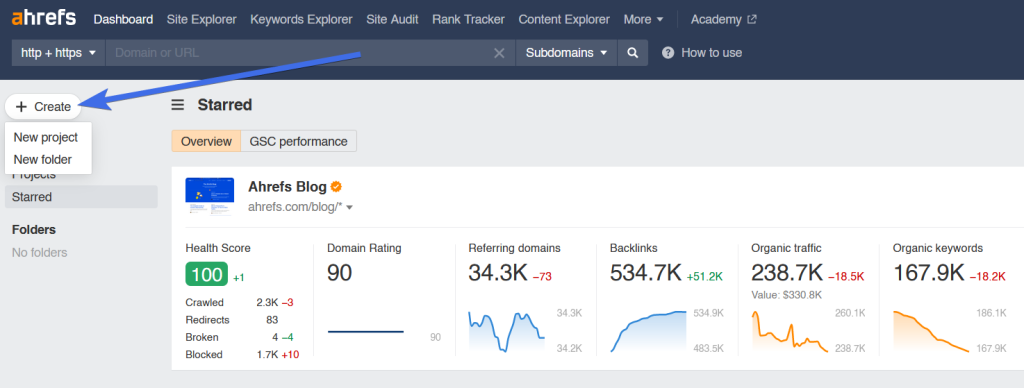Click the Blocked 1.7K value
The image size is (1024, 388).
tap(267, 355)
